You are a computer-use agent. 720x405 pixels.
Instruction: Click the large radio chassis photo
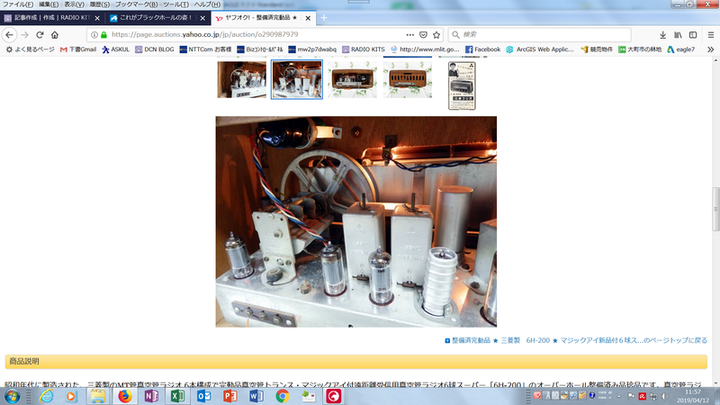pos(356,221)
